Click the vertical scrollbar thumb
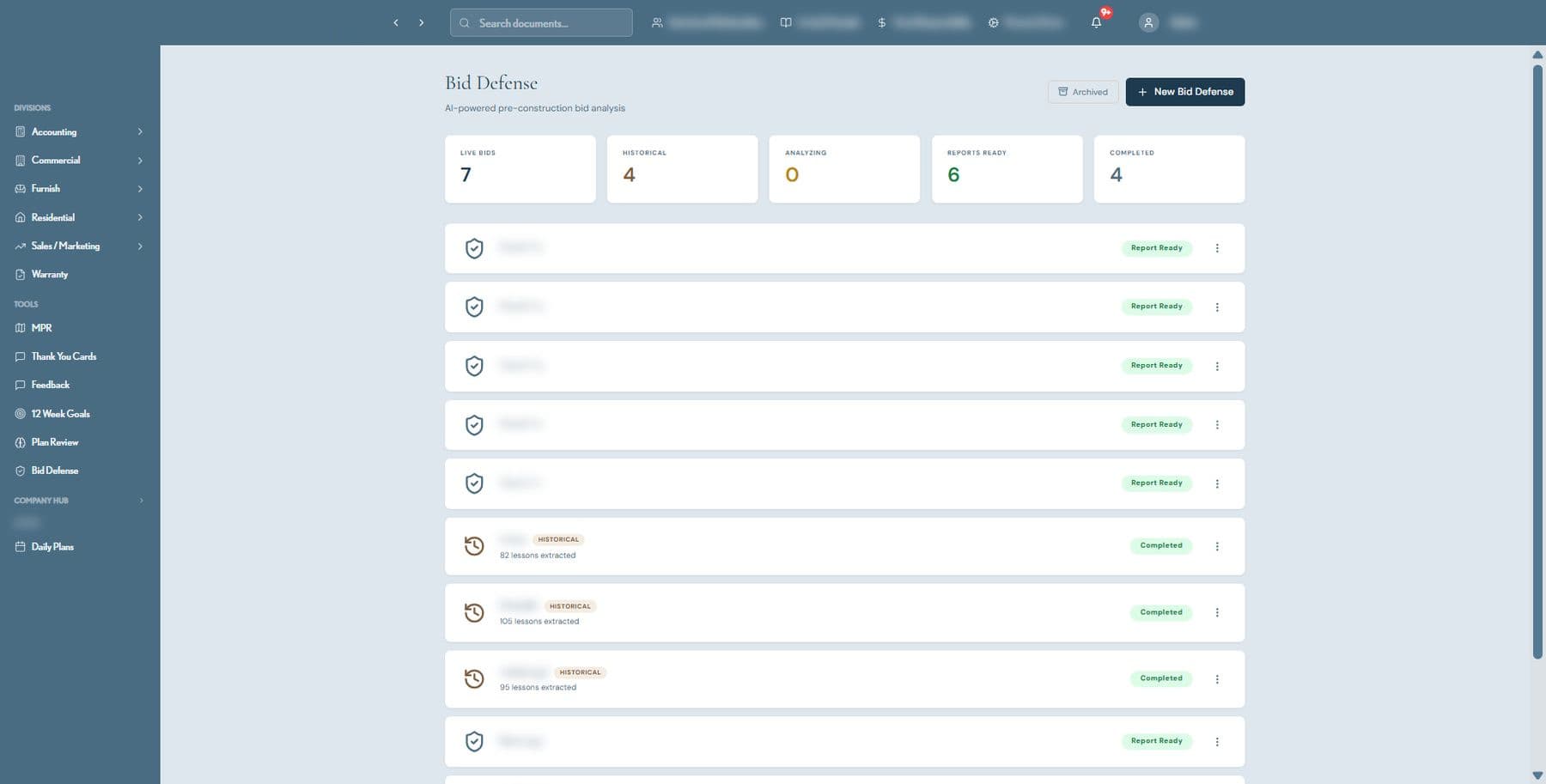This screenshot has height=784, width=1546. tap(1537, 361)
